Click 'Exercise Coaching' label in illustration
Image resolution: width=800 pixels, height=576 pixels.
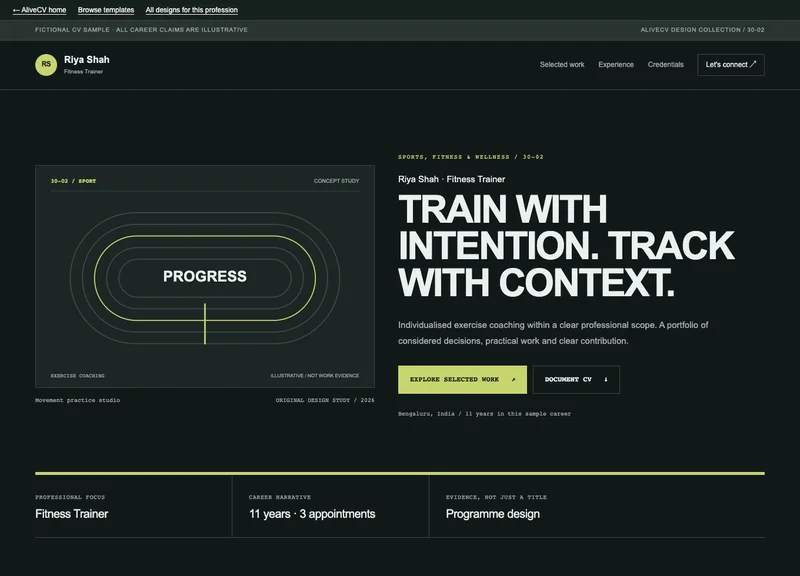click(x=78, y=376)
